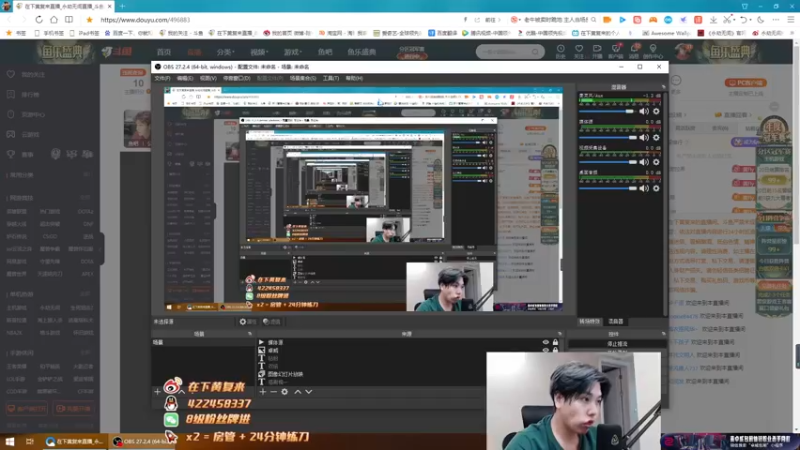Screen dimensions: 800x450
Task: Open a new browser tab
Action: (x=122, y=6)
